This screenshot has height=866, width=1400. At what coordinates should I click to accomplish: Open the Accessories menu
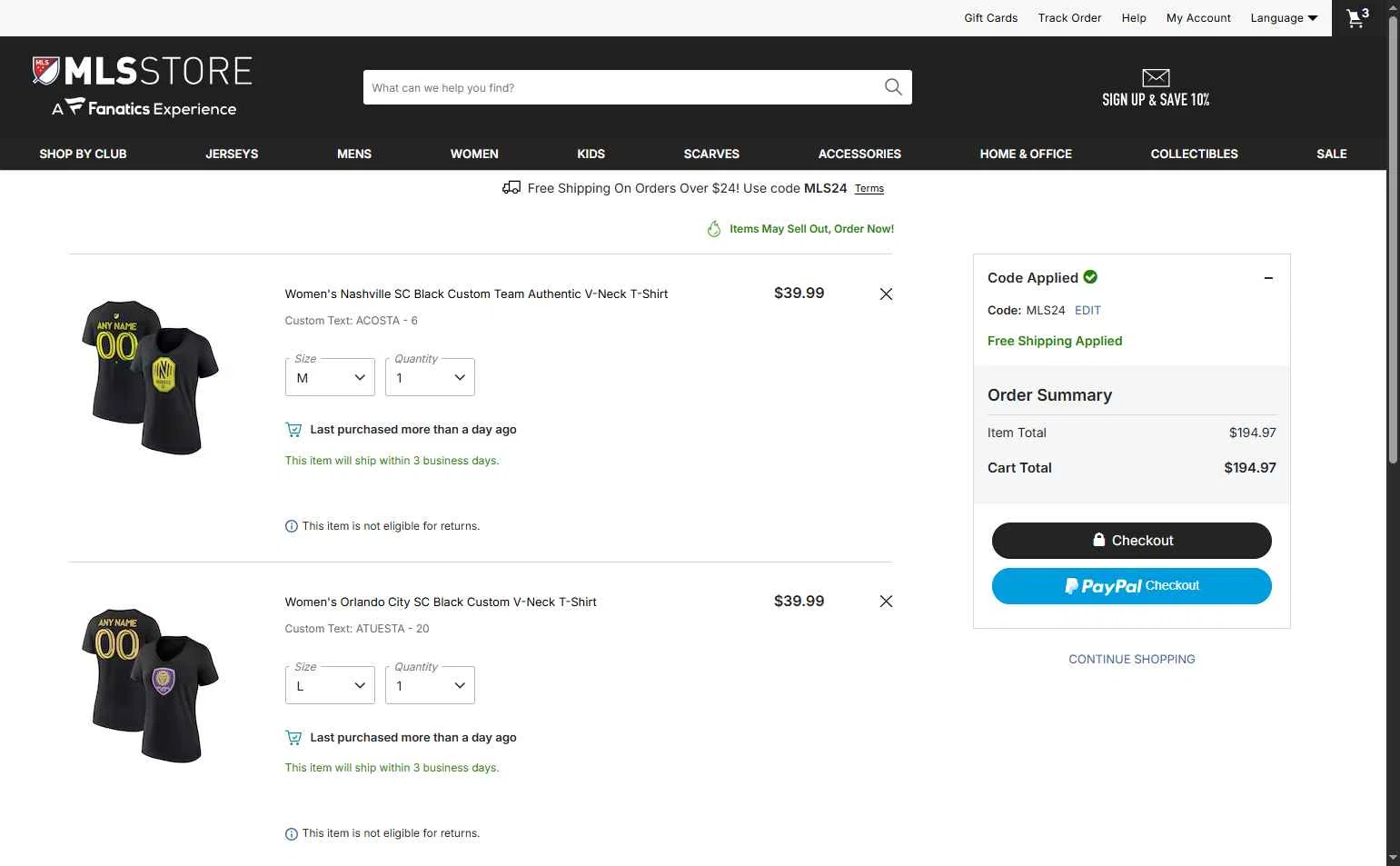[x=859, y=154]
